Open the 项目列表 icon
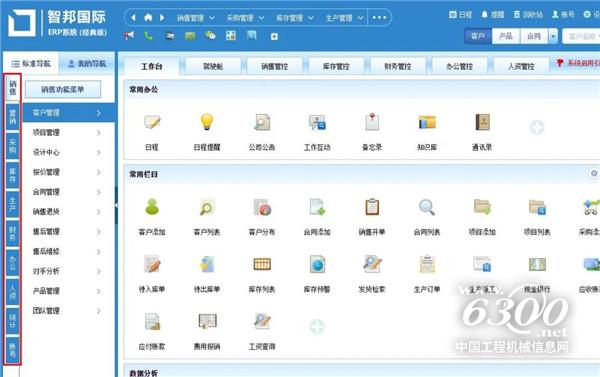 tap(537, 207)
